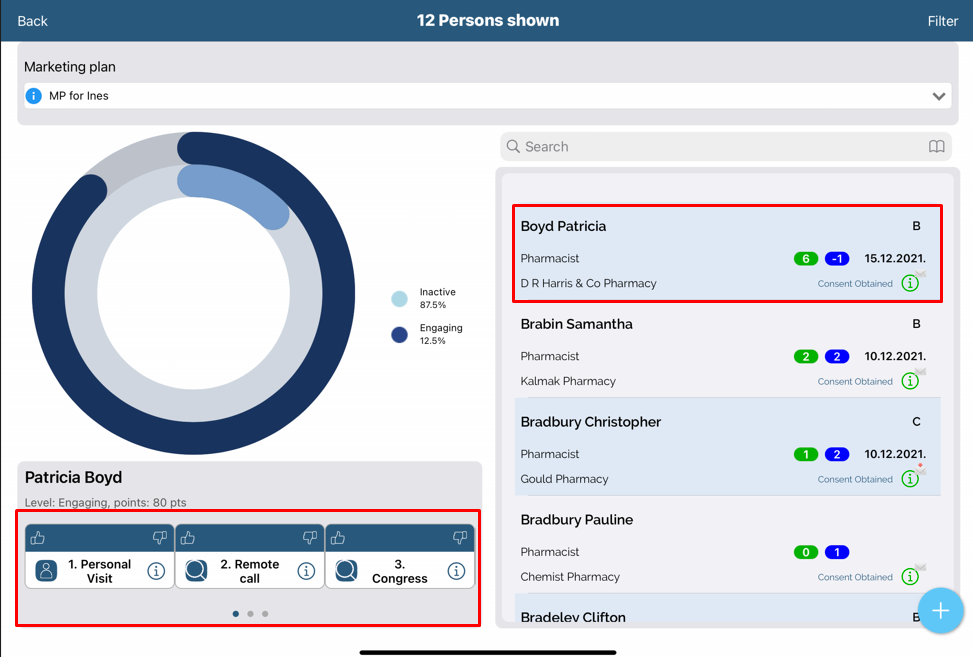Viewport: 973px width, 657px height.
Task: Click the Back button
Action: pos(32,21)
